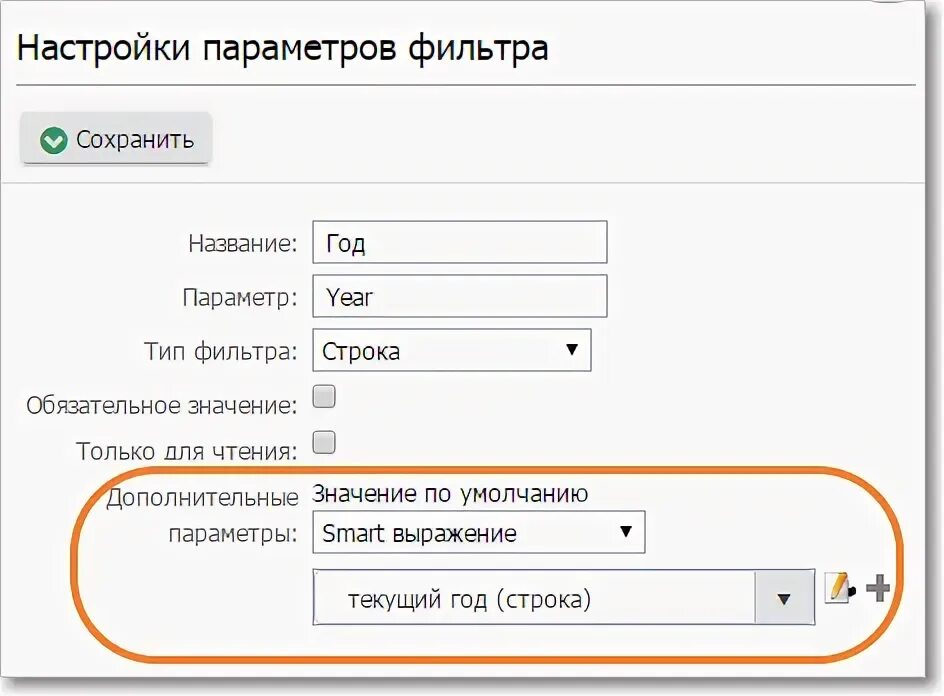Click the Параметр: label

[240, 298]
